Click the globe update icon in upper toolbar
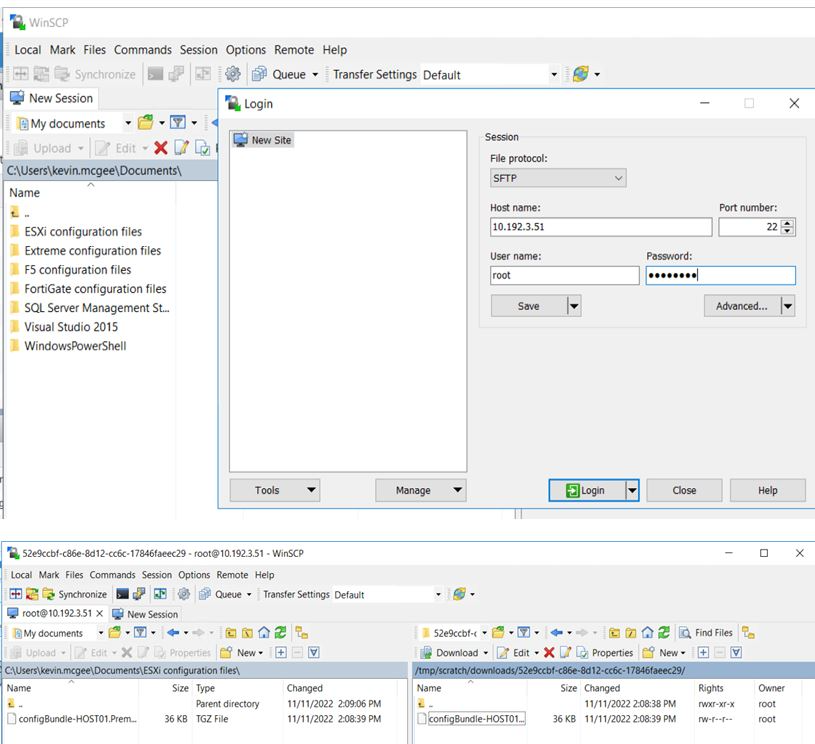The image size is (815, 744). (x=581, y=74)
